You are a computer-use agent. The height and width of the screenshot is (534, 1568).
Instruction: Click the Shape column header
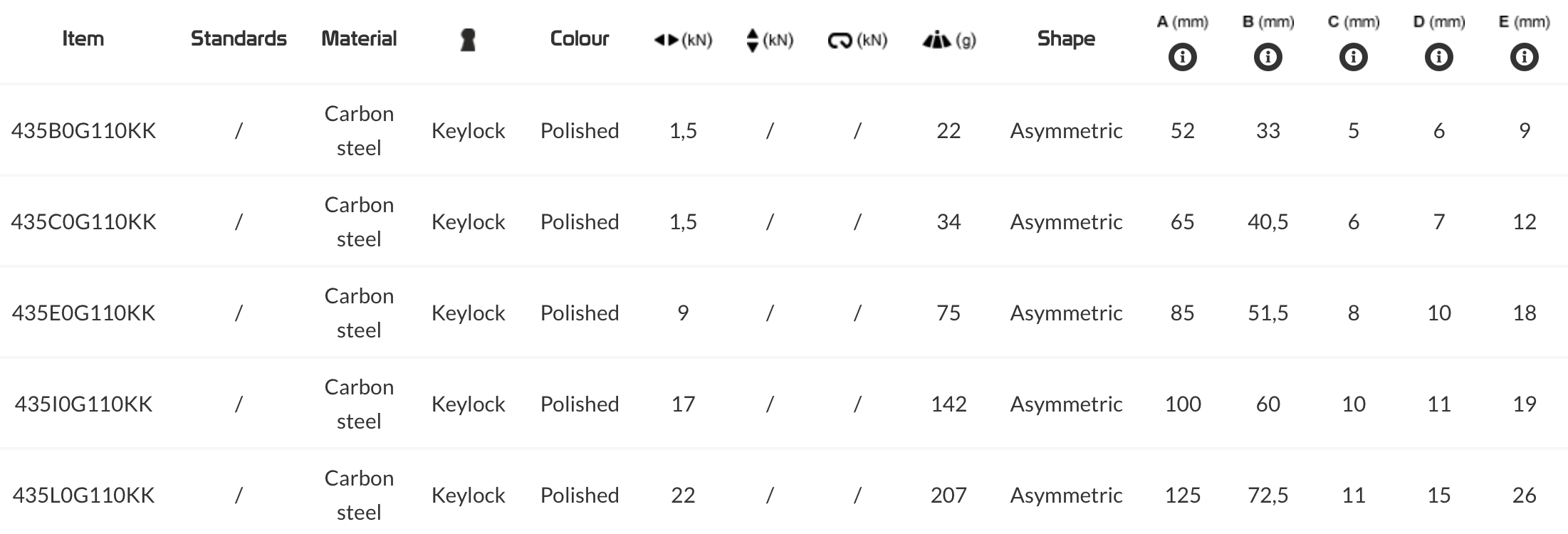[x=1066, y=38]
